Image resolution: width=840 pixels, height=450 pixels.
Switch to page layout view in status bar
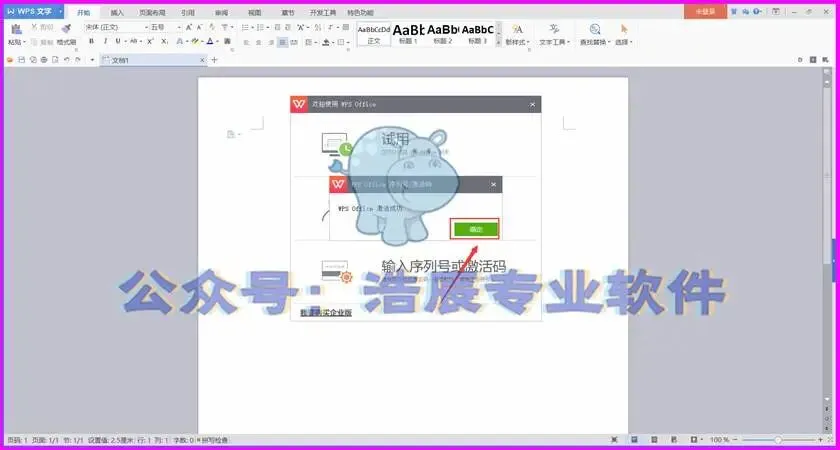pyautogui.click(x=633, y=439)
